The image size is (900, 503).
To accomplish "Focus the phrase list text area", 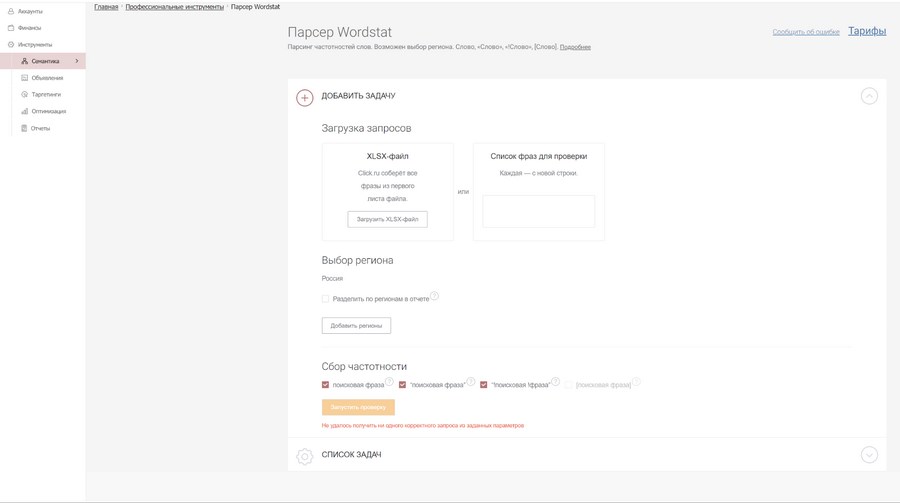I will (538, 211).
